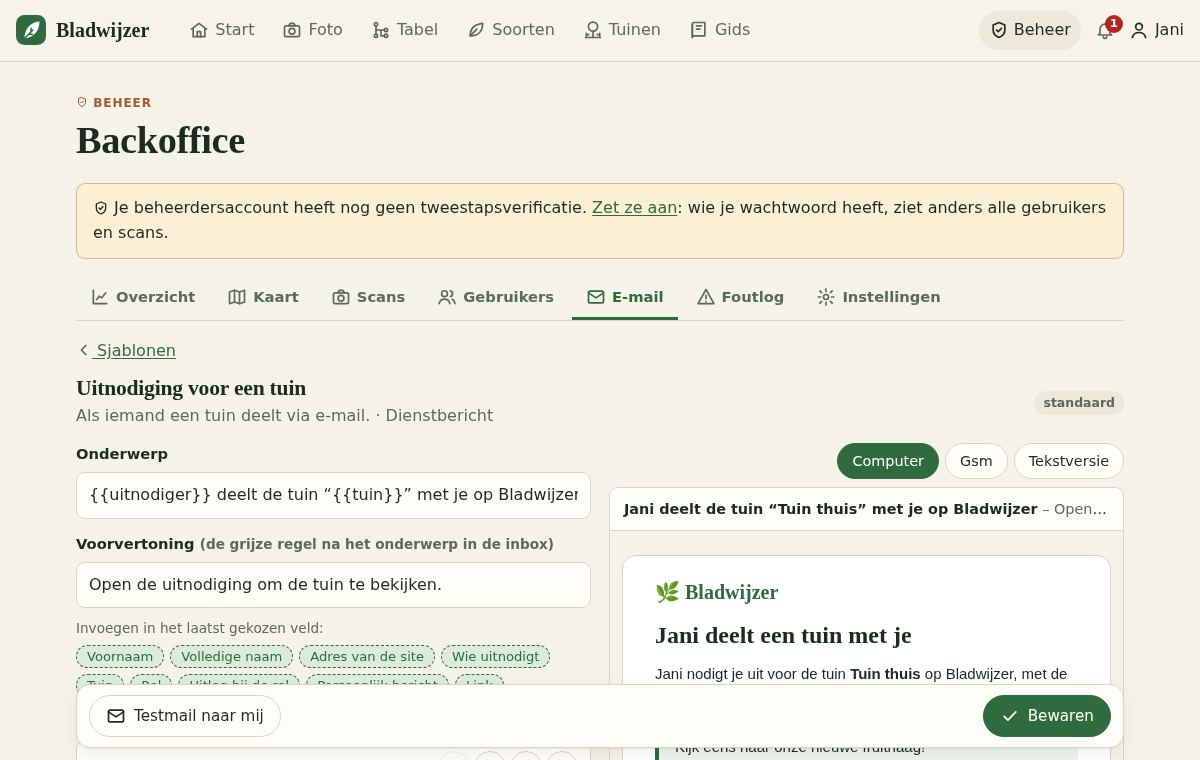Open the Jani user account menu

pyautogui.click(x=1157, y=30)
